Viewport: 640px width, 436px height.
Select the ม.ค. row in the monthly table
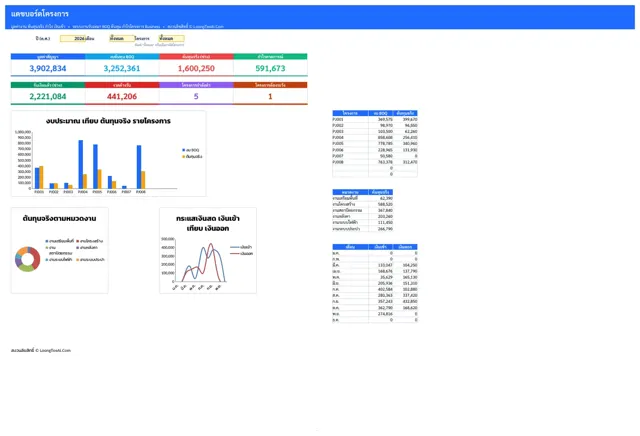[x=375, y=253]
